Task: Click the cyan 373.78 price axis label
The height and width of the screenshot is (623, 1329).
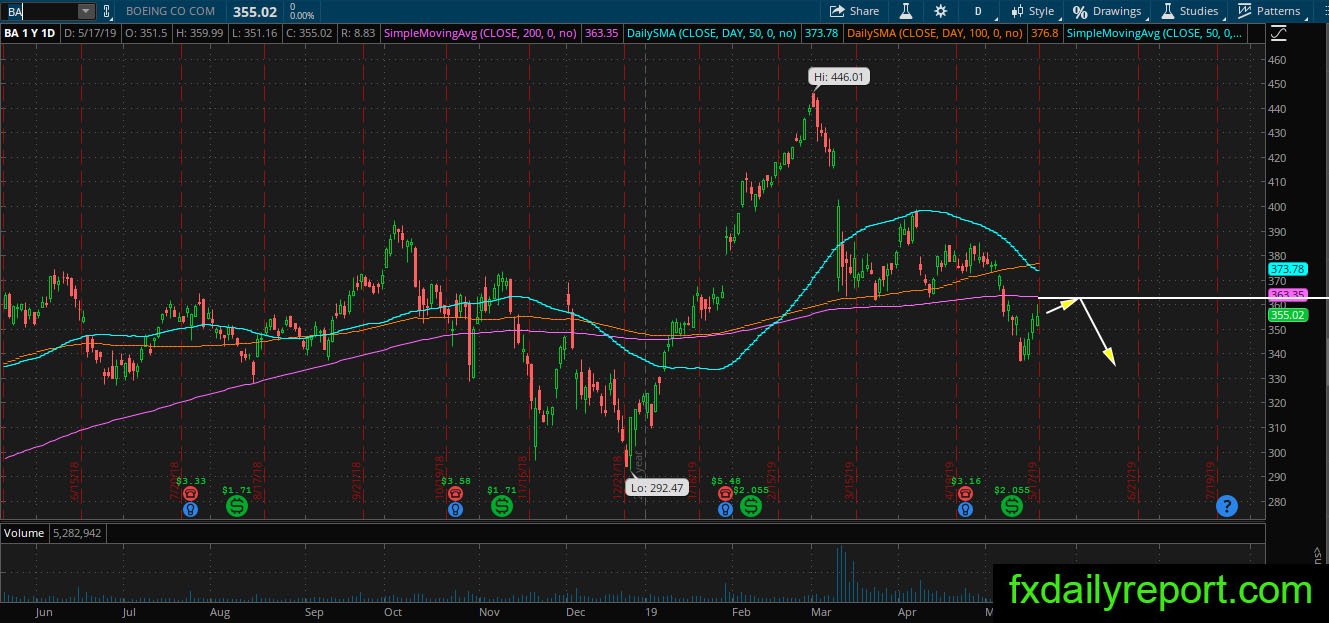Action: pos(1288,269)
